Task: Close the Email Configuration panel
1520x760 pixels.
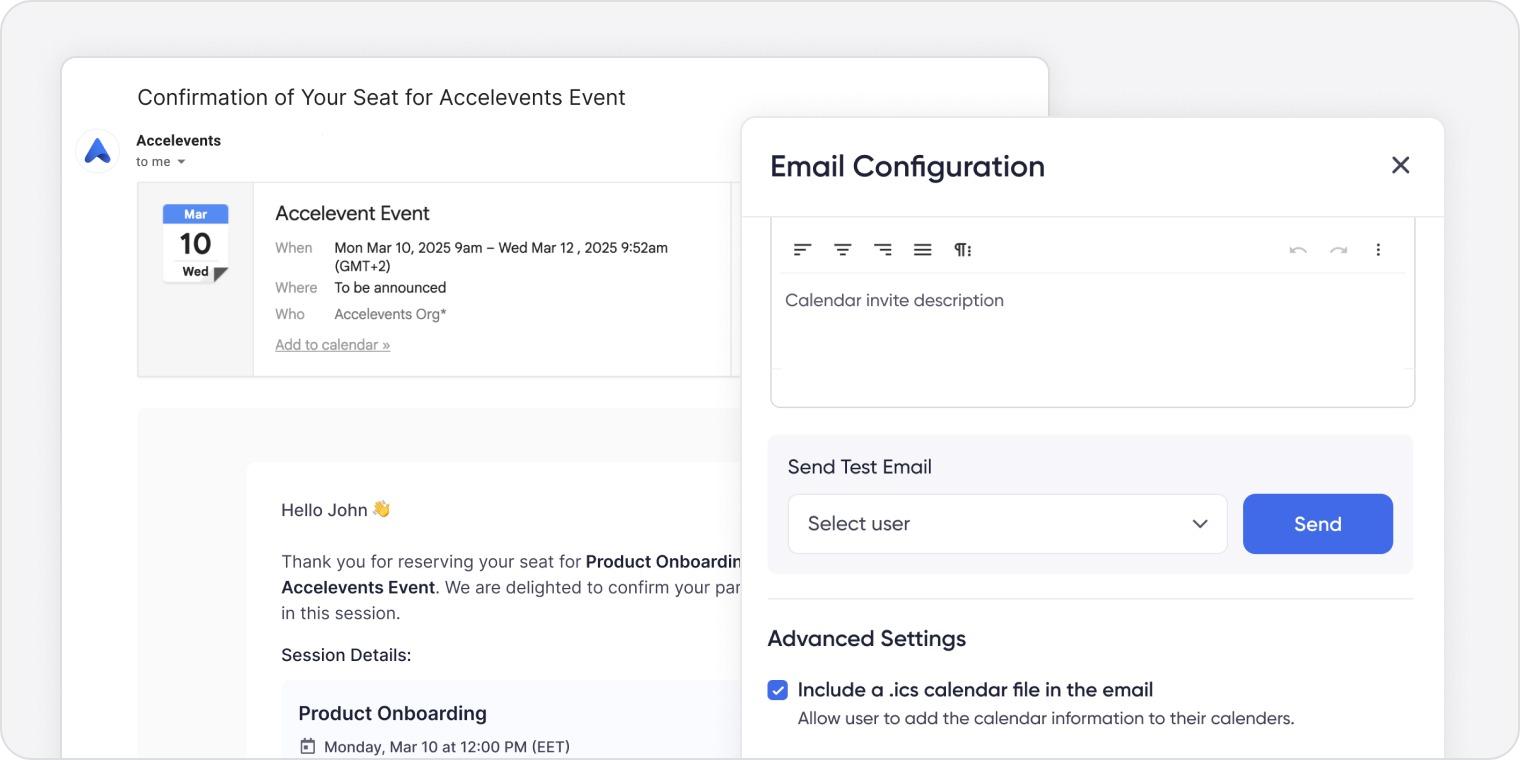Action: click(1400, 165)
